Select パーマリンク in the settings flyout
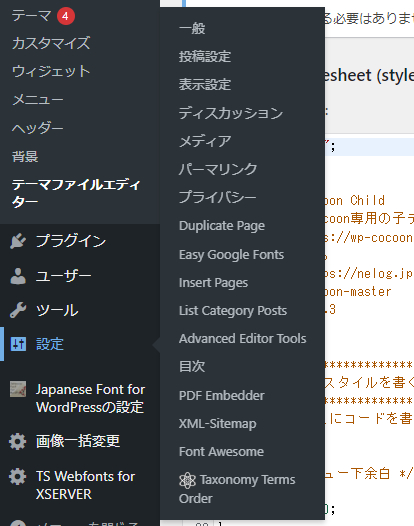Image resolution: width=414 pixels, height=526 pixels. tap(218, 169)
